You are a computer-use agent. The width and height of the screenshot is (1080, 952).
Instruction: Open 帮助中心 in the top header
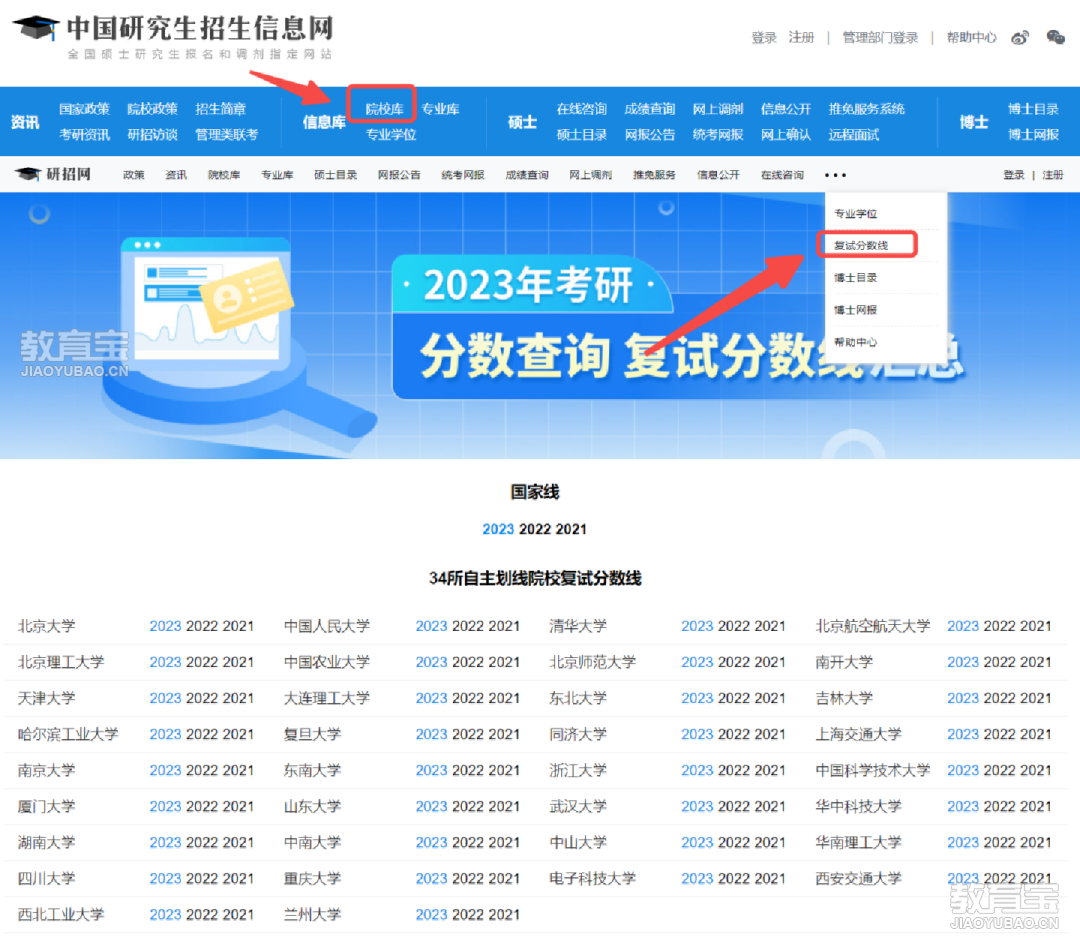coord(971,37)
